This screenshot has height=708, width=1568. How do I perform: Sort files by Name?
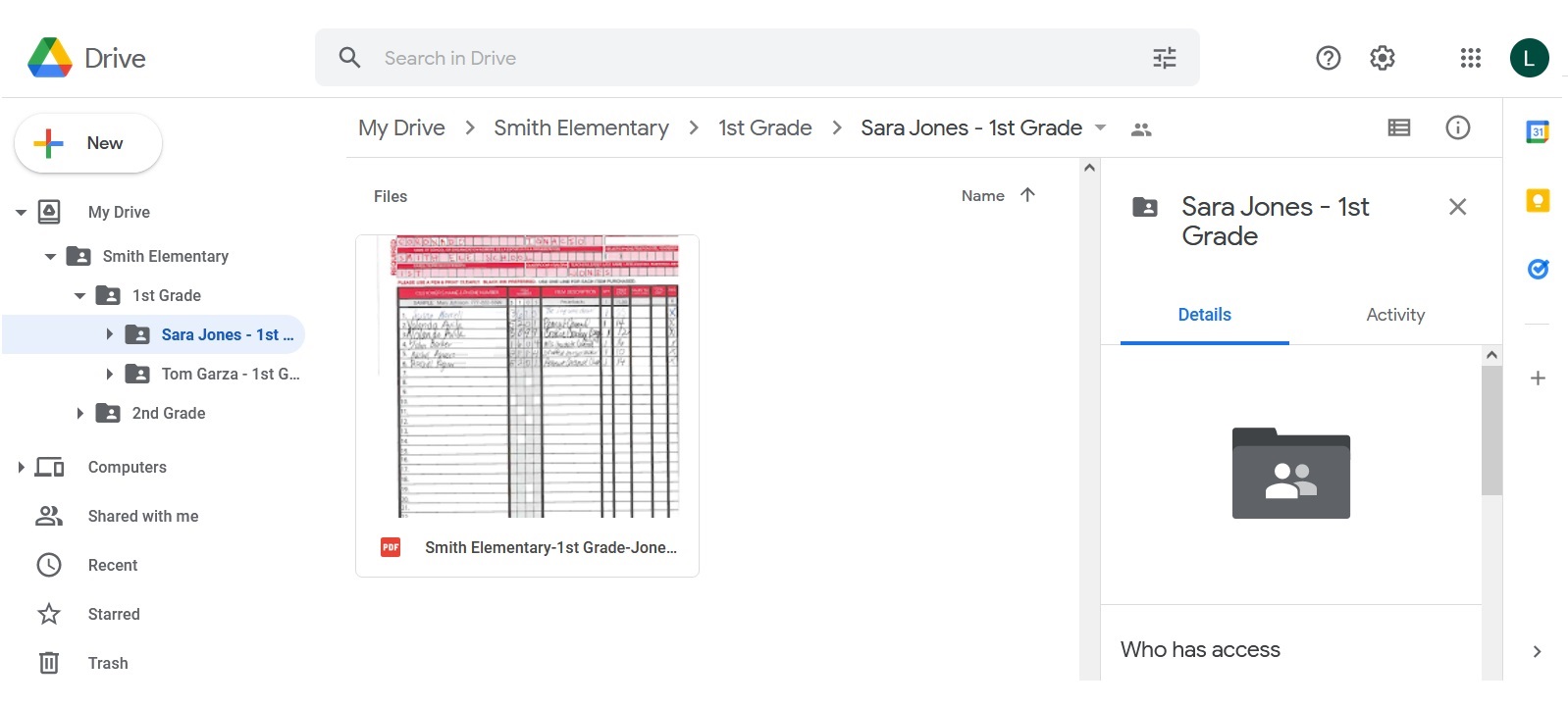(x=982, y=196)
